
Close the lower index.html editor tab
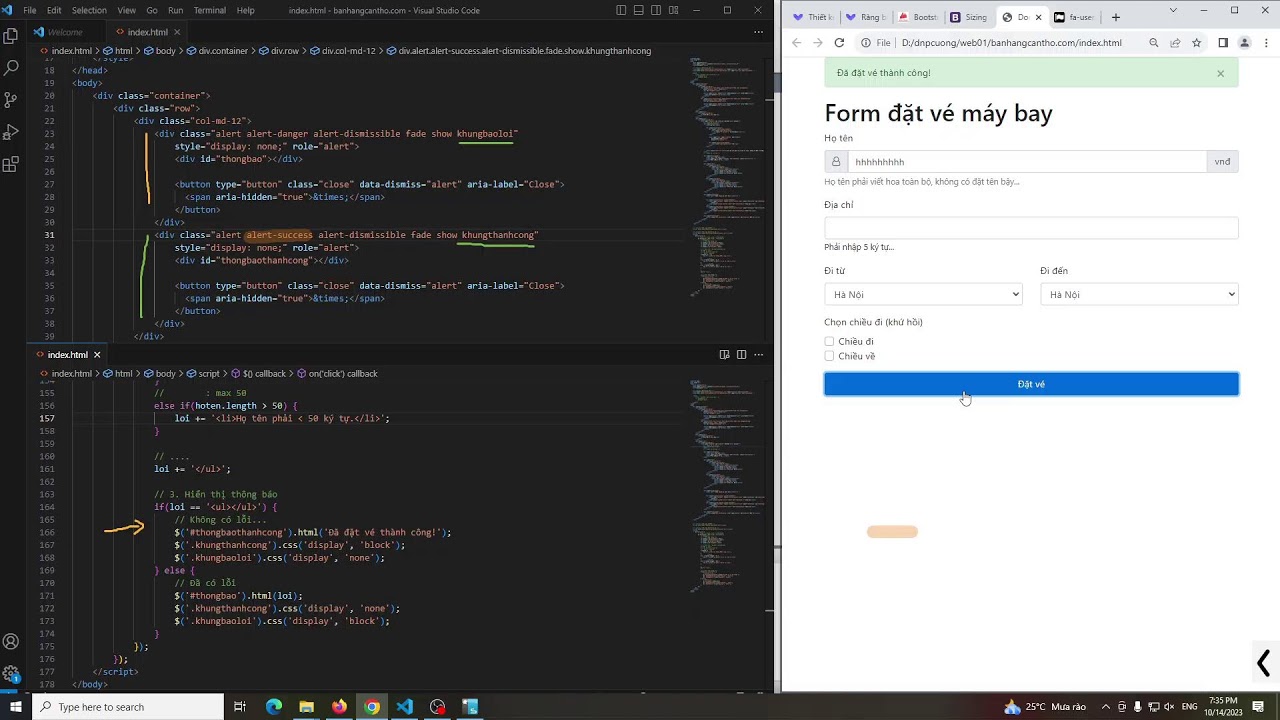click(97, 354)
